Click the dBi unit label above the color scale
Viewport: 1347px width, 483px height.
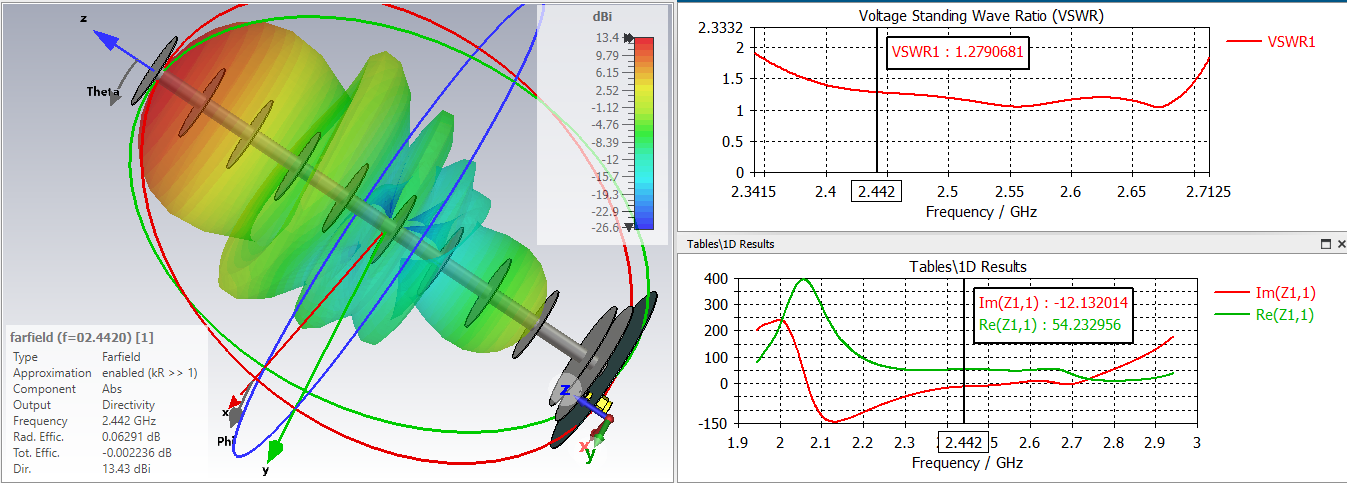(602, 16)
